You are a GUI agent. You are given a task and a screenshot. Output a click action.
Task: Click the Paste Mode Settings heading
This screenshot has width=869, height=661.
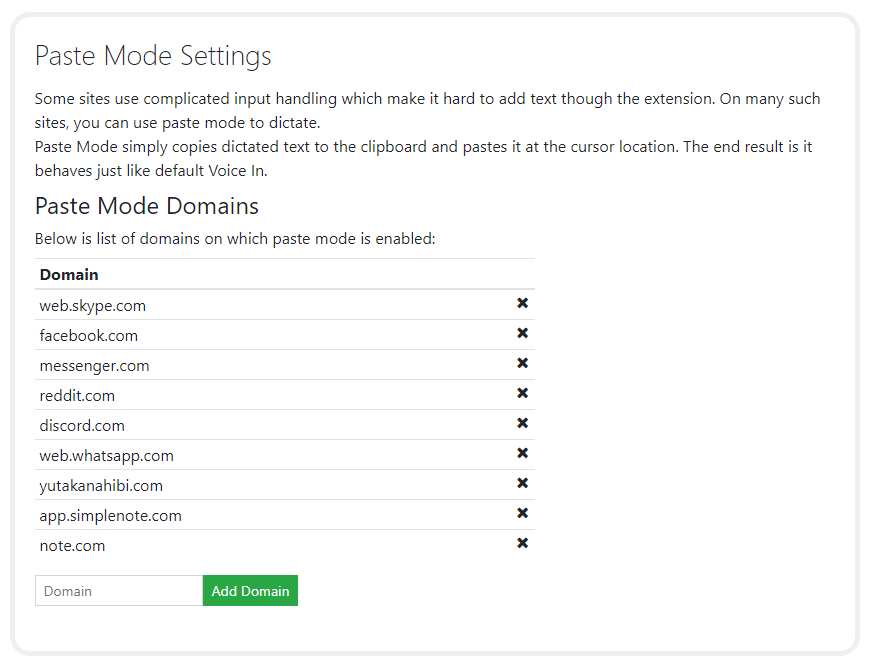tap(153, 56)
